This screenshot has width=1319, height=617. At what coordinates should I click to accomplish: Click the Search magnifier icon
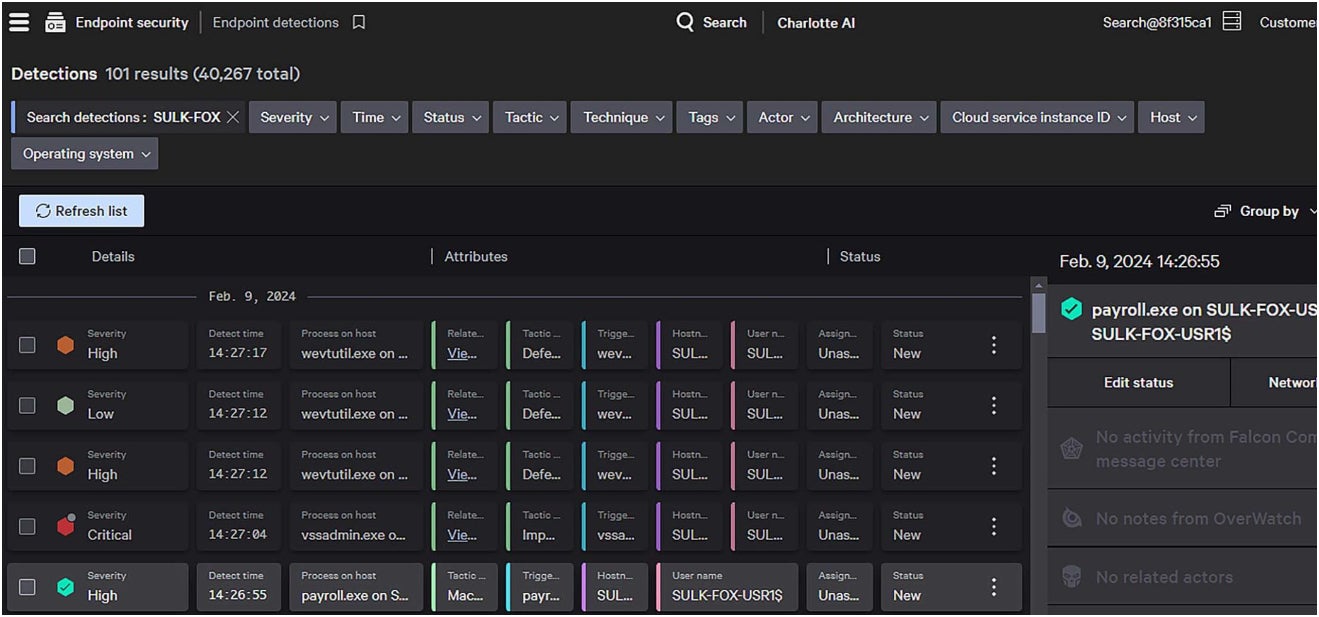685,22
